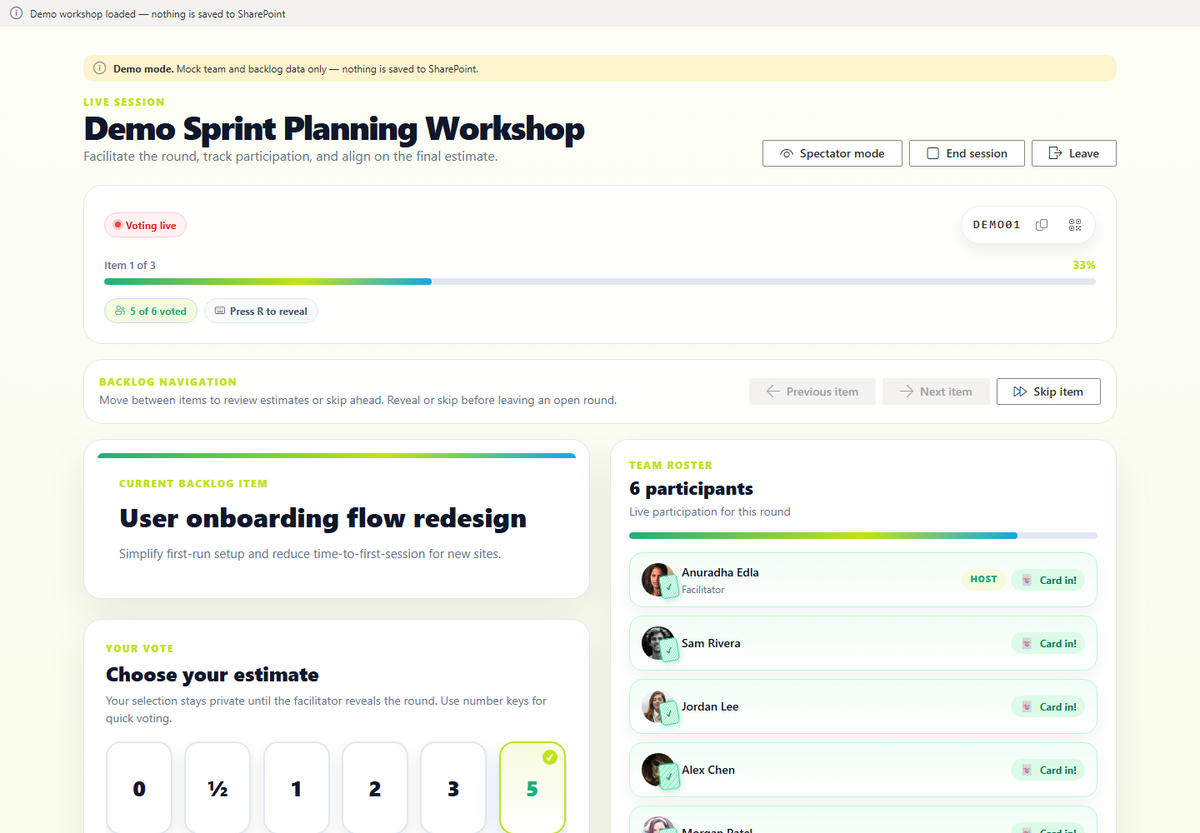The image size is (1200, 833).
Task: Open the session QR code icon
Action: click(1075, 225)
